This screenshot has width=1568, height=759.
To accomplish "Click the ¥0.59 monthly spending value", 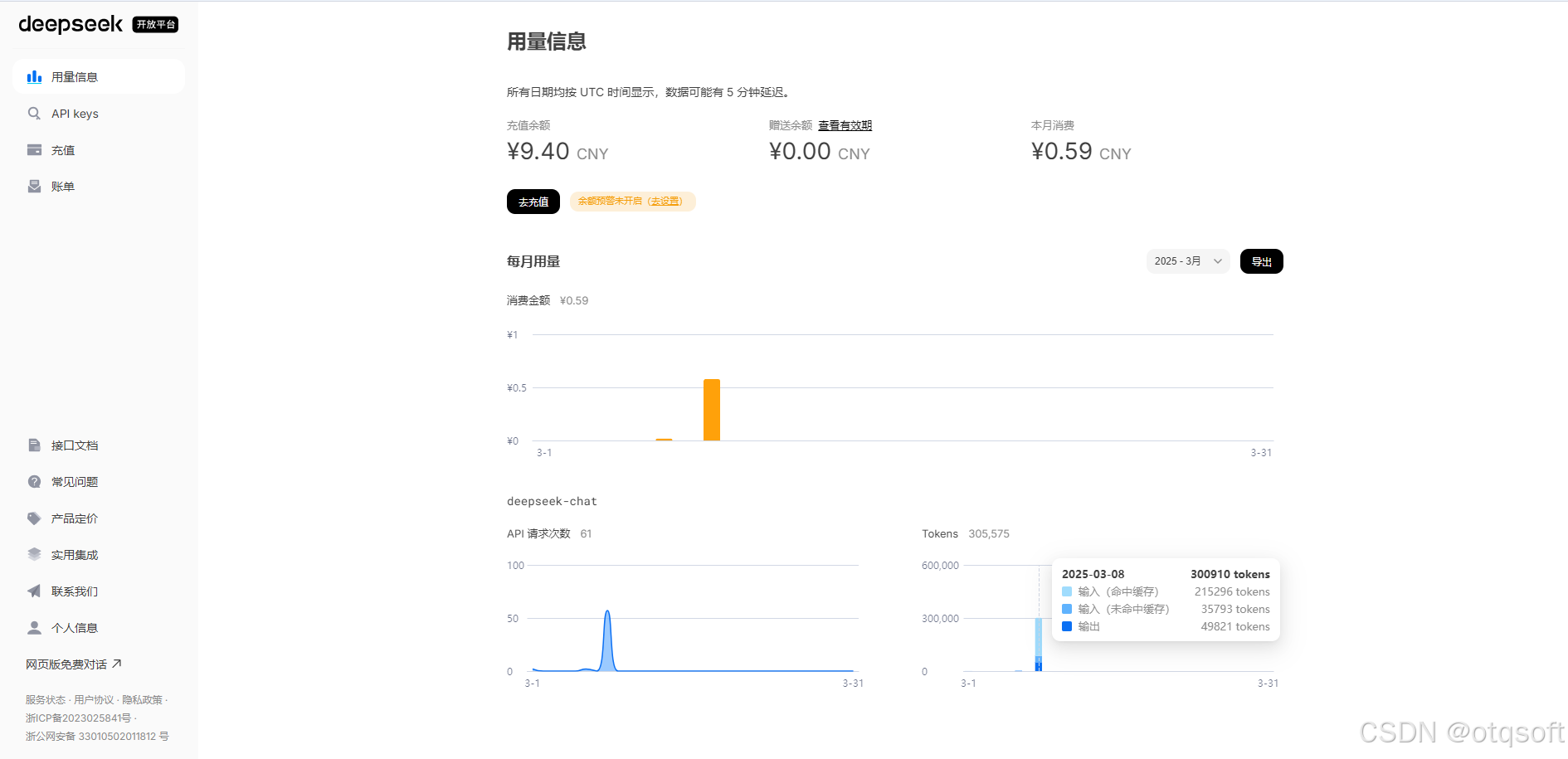I will point(1081,152).
